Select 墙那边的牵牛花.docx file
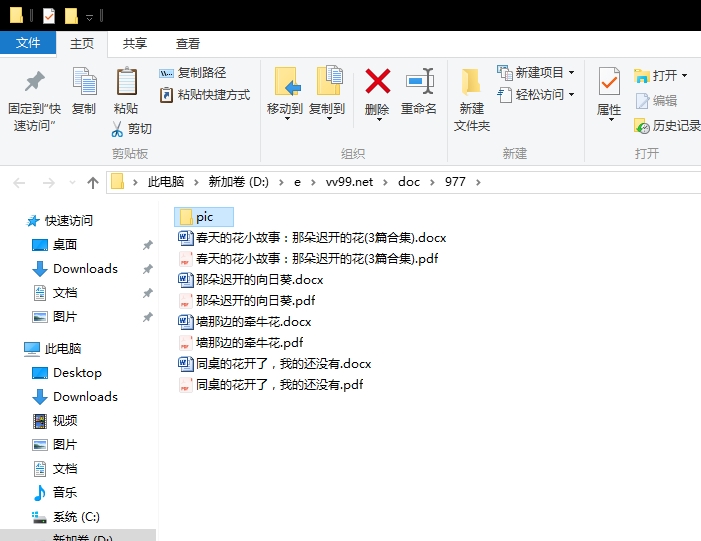Image resolution: width=701 pixels, height=541 pixels. [x=245, y=321]
